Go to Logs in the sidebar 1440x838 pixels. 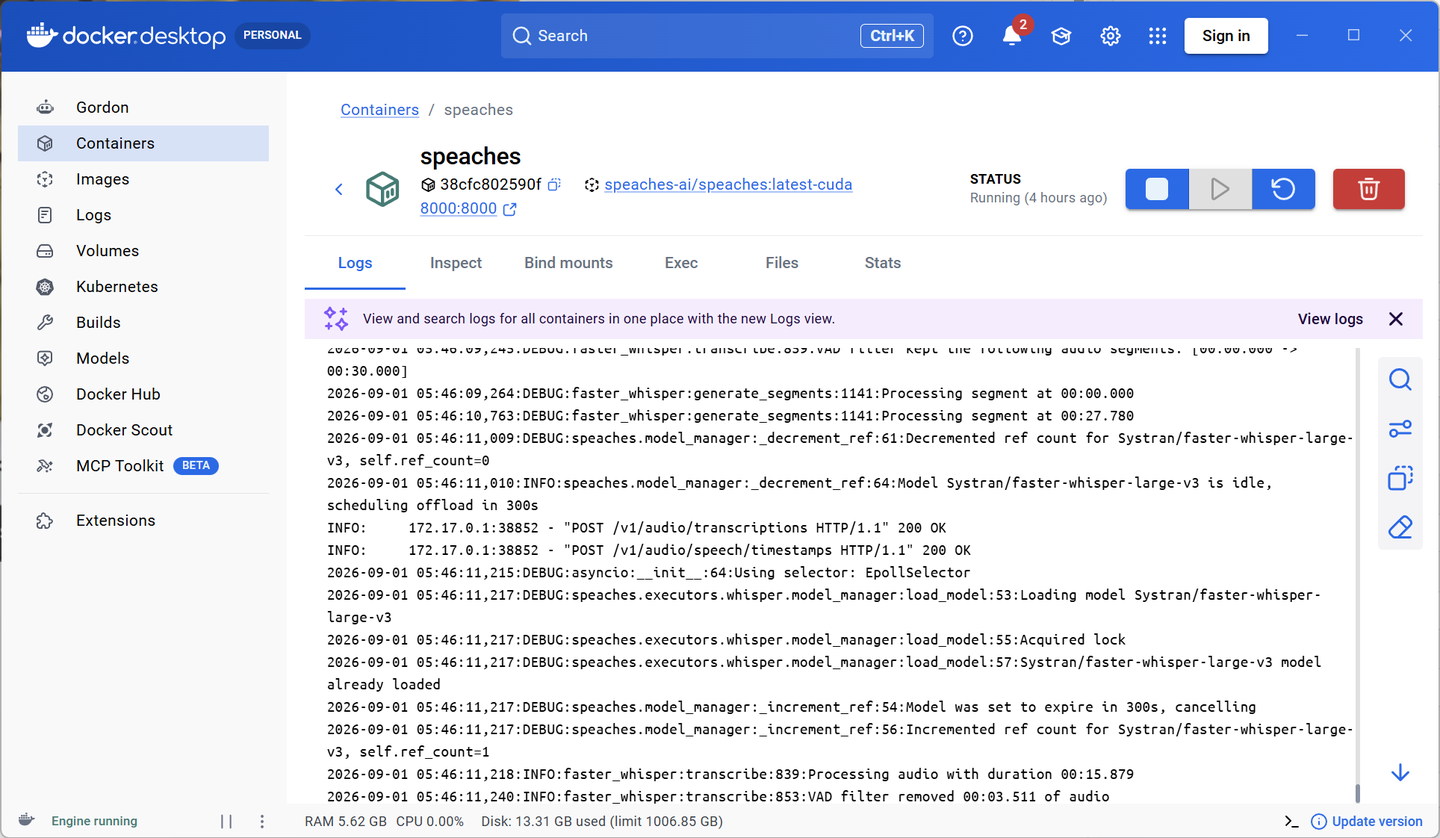[x=143, y=215]
